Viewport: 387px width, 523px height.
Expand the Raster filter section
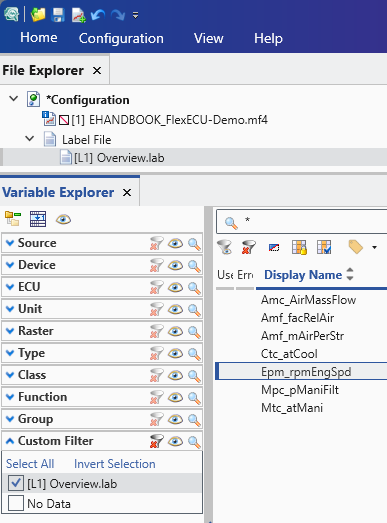[x=10, y=331]
